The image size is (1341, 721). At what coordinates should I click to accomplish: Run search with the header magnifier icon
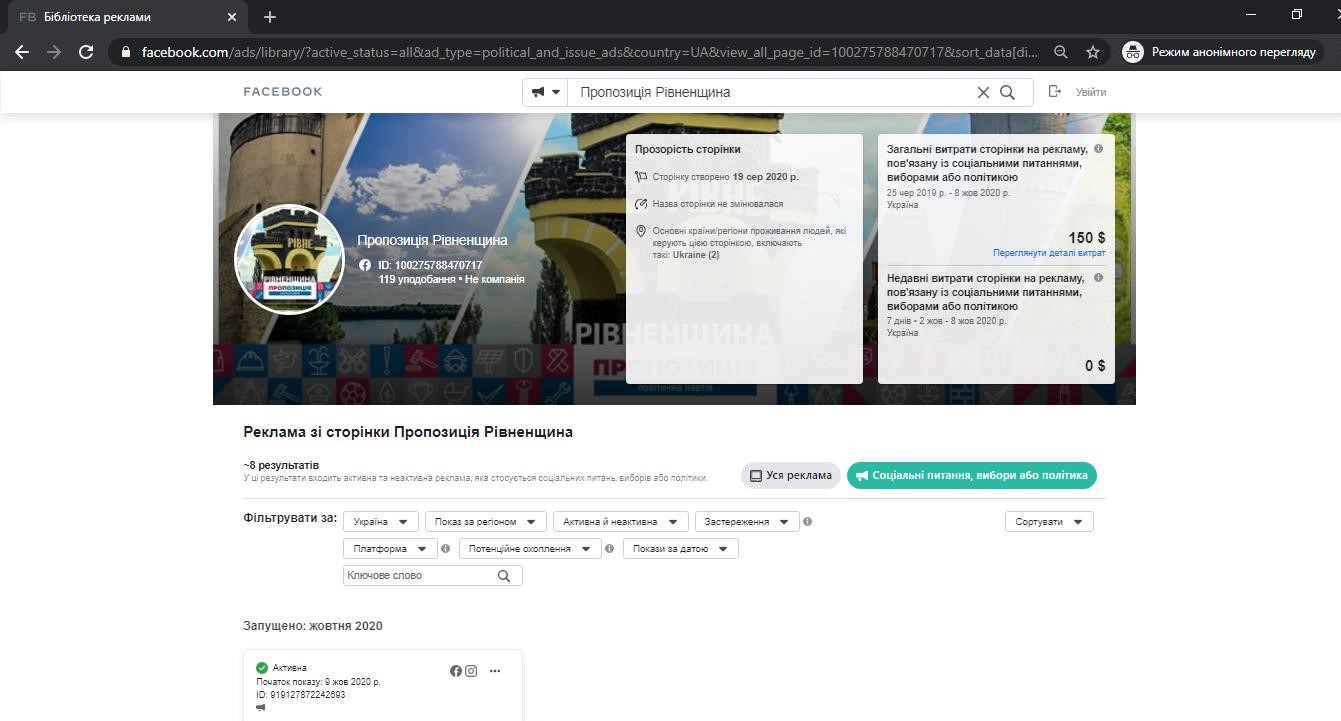click(x=1008, y=92)
